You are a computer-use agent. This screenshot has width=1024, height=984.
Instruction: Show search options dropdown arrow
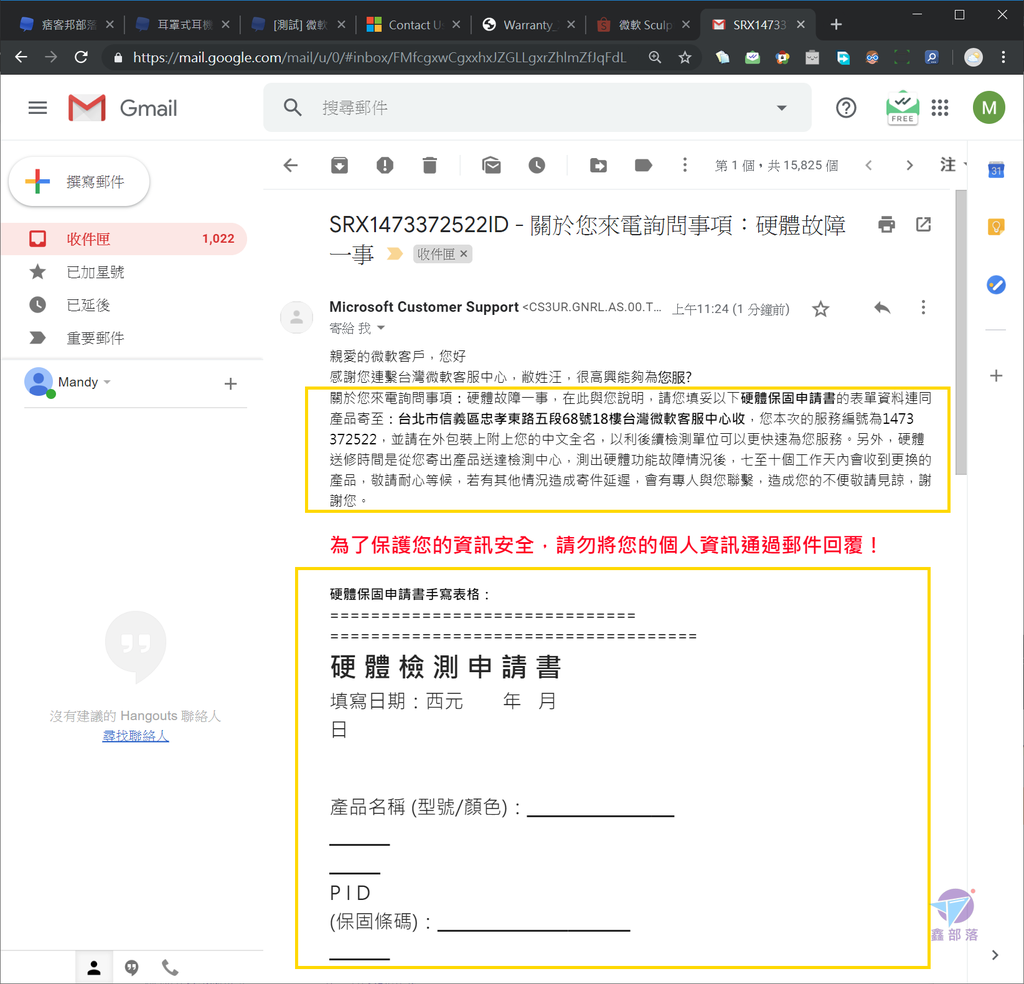click(x=781, y=108)
